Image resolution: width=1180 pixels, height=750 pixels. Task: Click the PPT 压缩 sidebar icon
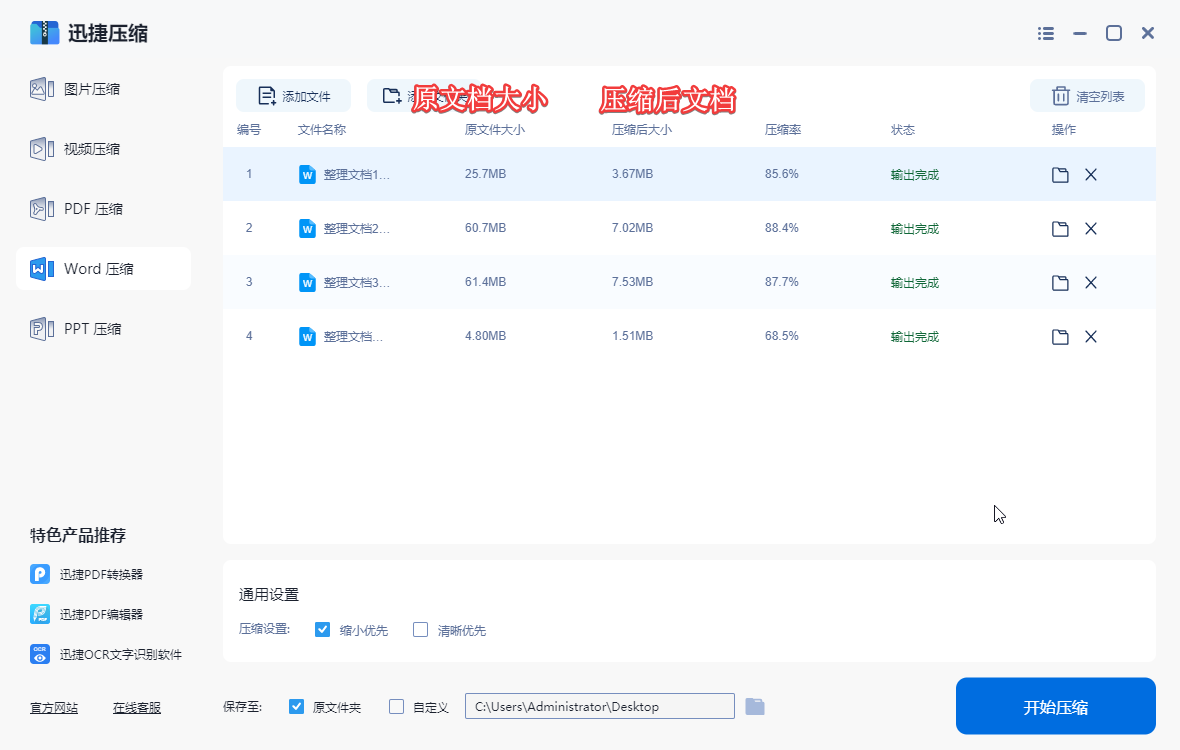(x=41, y=329)
